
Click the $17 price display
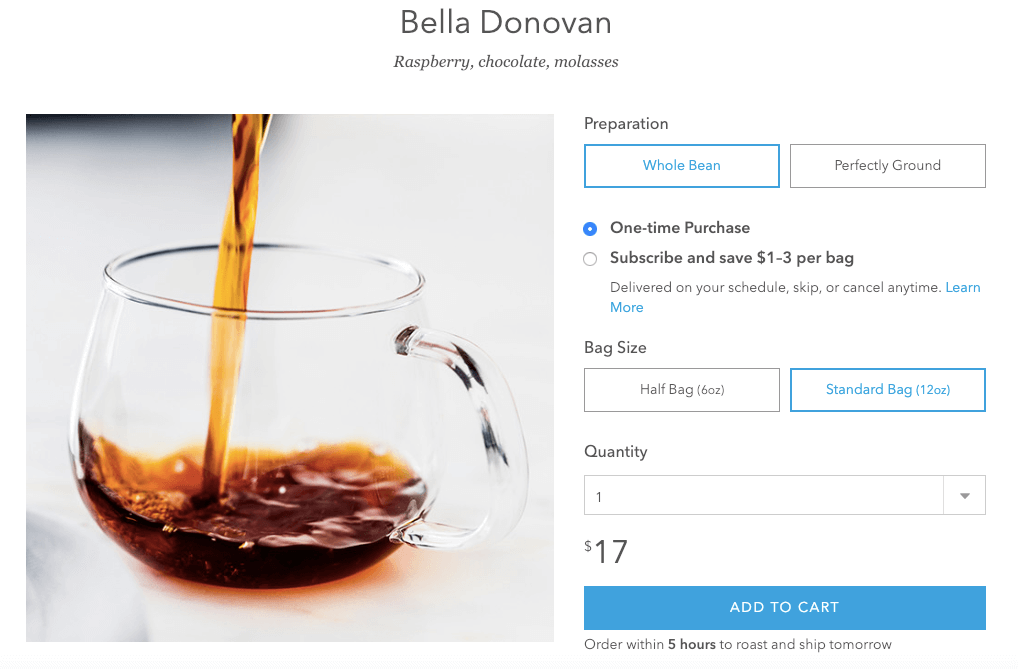606,551
